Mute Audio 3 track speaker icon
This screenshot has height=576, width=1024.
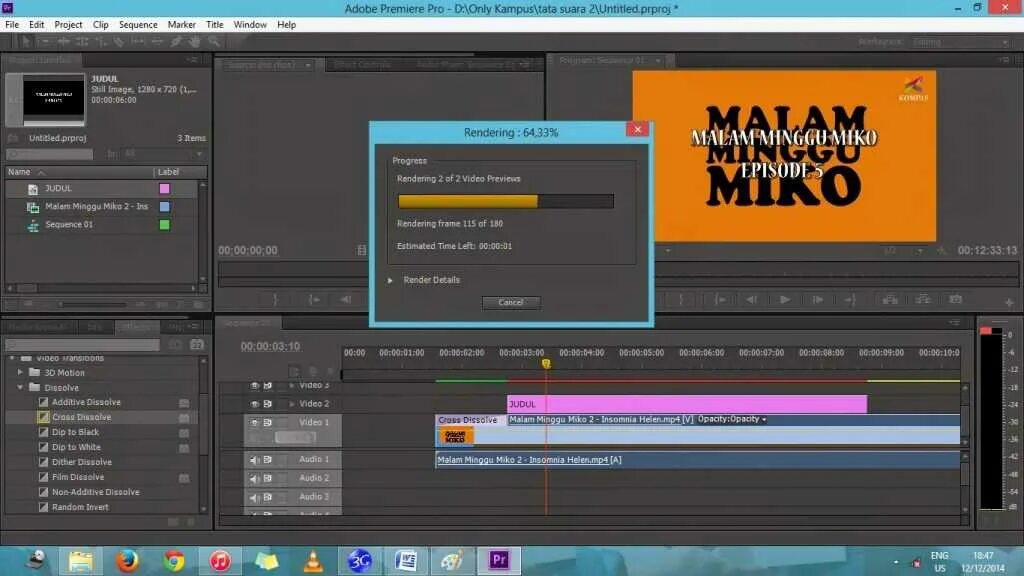point(255,498)
